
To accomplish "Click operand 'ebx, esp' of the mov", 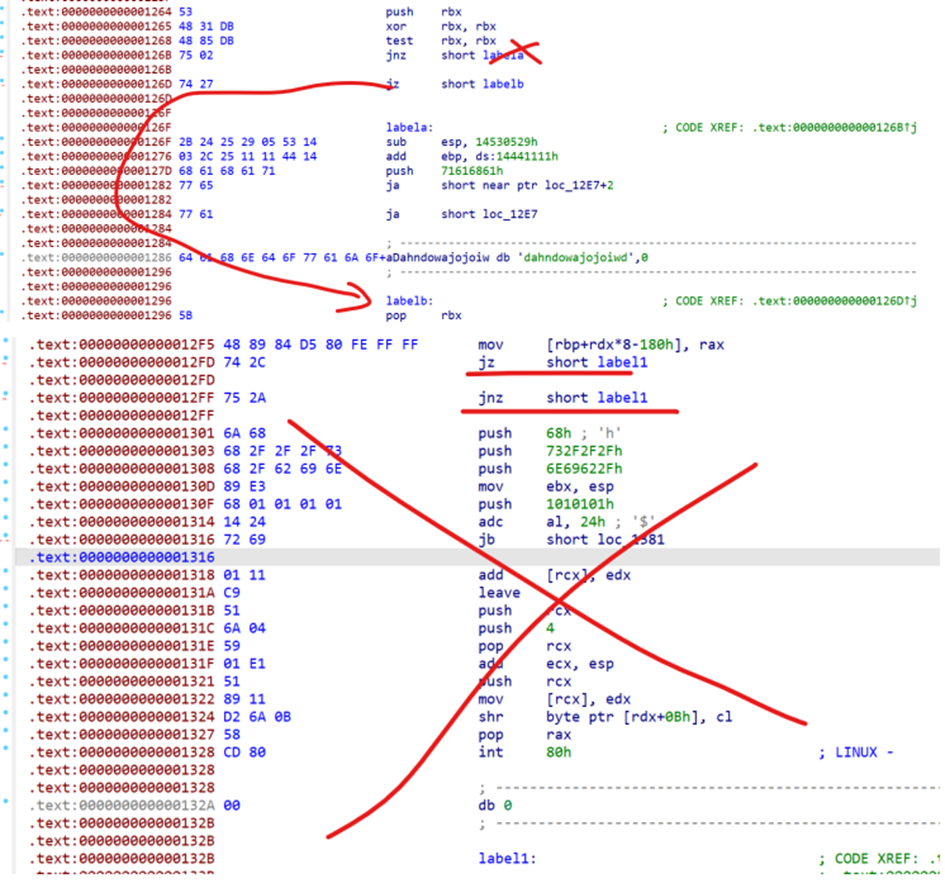I will click(x=580, y=486).
